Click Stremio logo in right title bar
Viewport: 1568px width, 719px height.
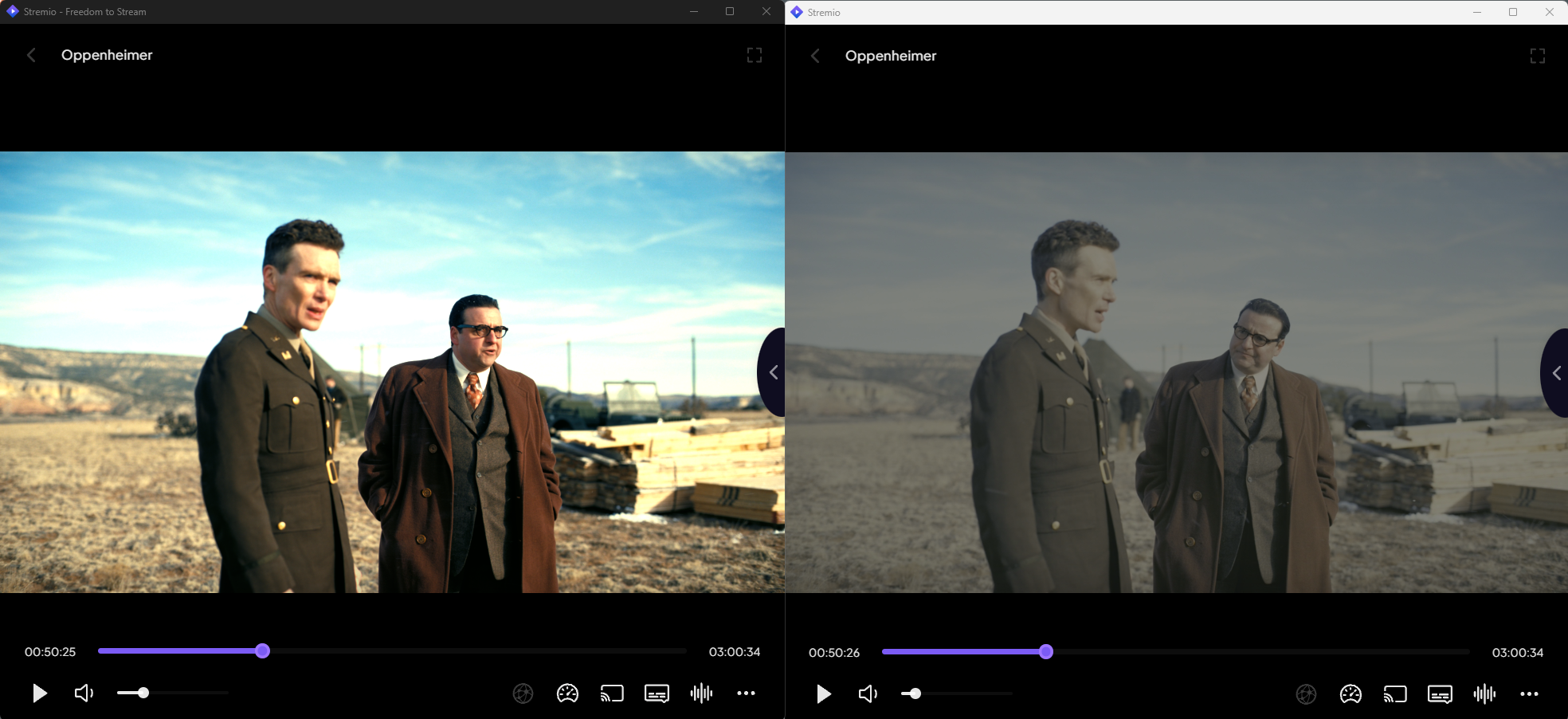click(796, 12)
